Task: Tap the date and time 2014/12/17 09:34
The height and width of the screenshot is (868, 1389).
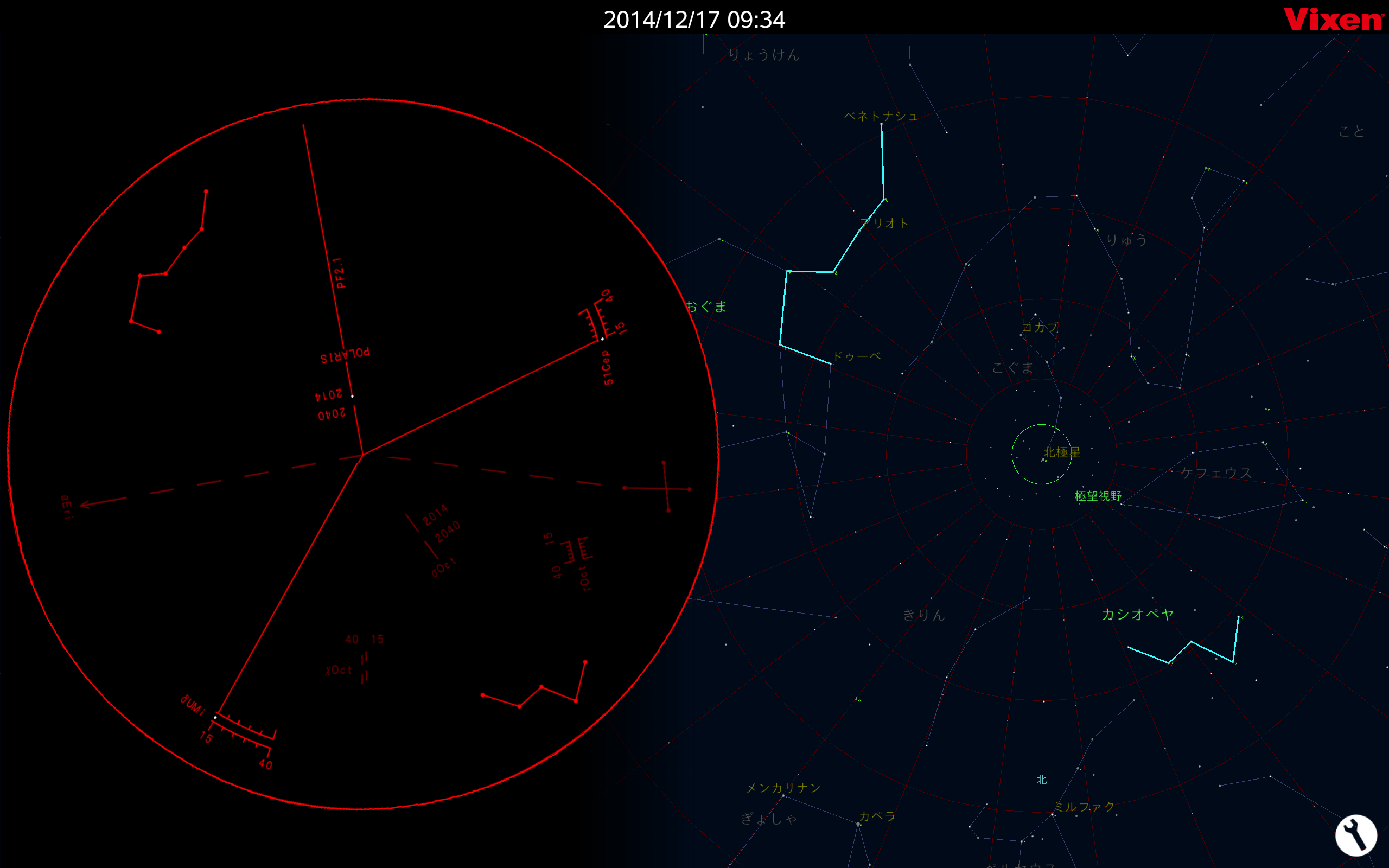Action: point(694,20)
